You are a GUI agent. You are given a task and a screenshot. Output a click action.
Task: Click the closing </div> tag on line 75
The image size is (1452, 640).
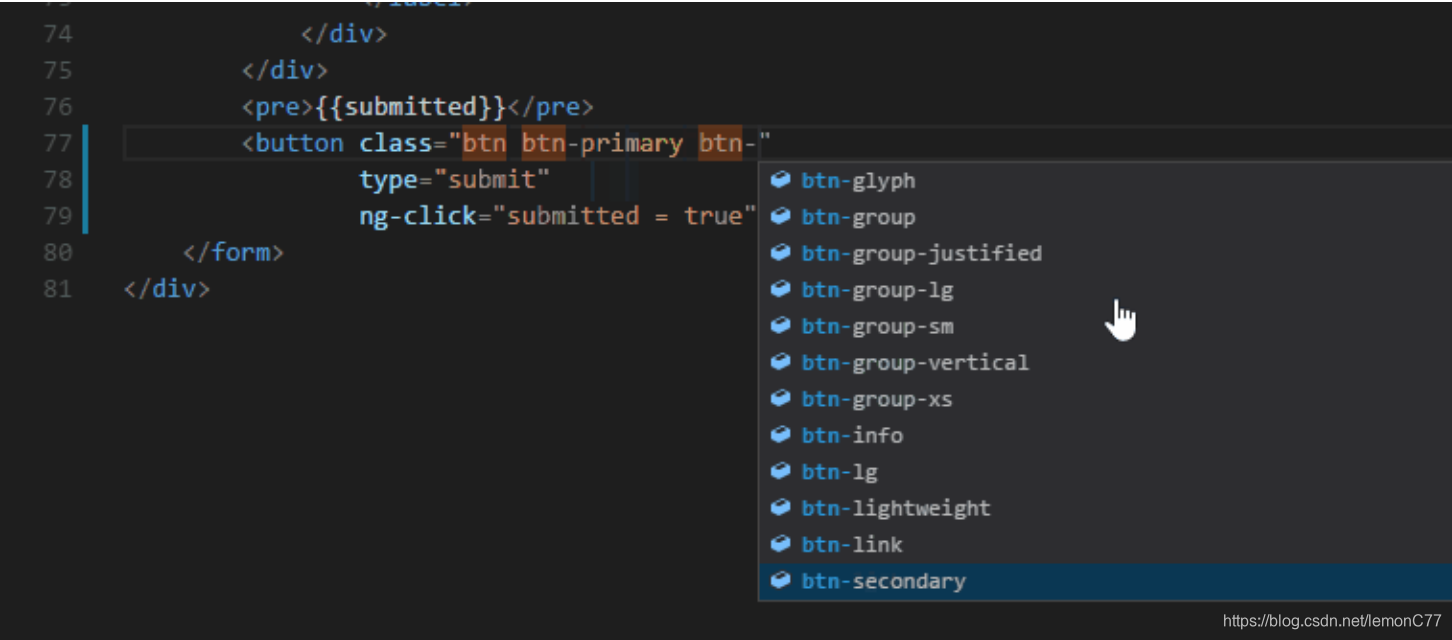tap(285, 70)
